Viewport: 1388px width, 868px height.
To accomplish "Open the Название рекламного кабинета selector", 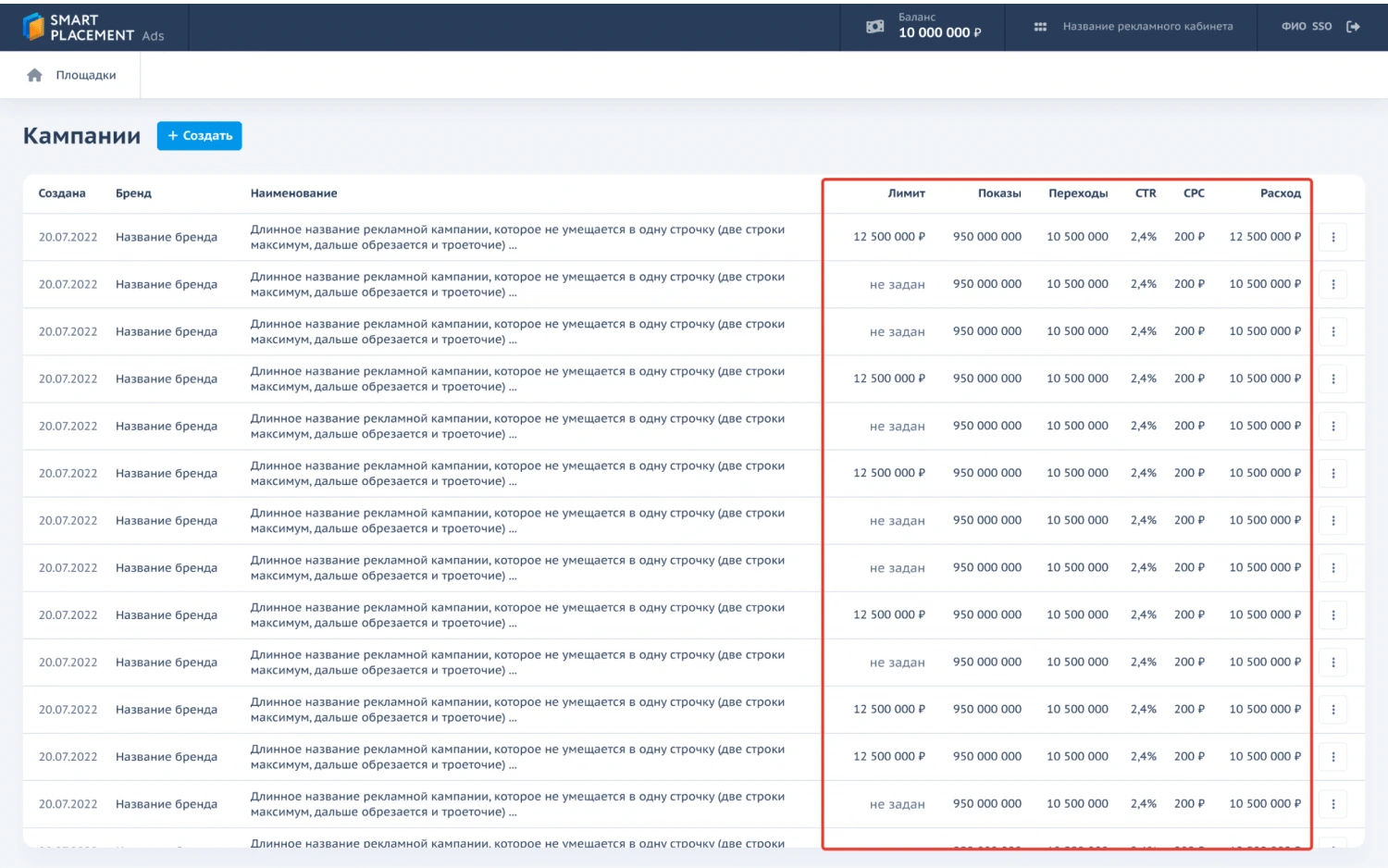I will [1147, 27].
